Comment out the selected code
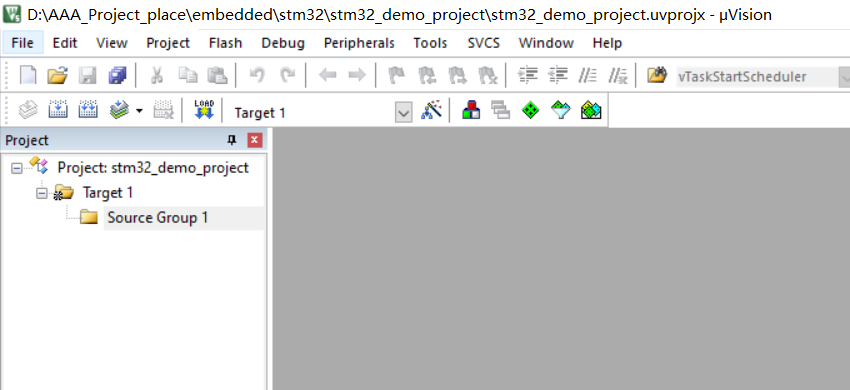The image size is (850, 390). click(x=588, y=75)
